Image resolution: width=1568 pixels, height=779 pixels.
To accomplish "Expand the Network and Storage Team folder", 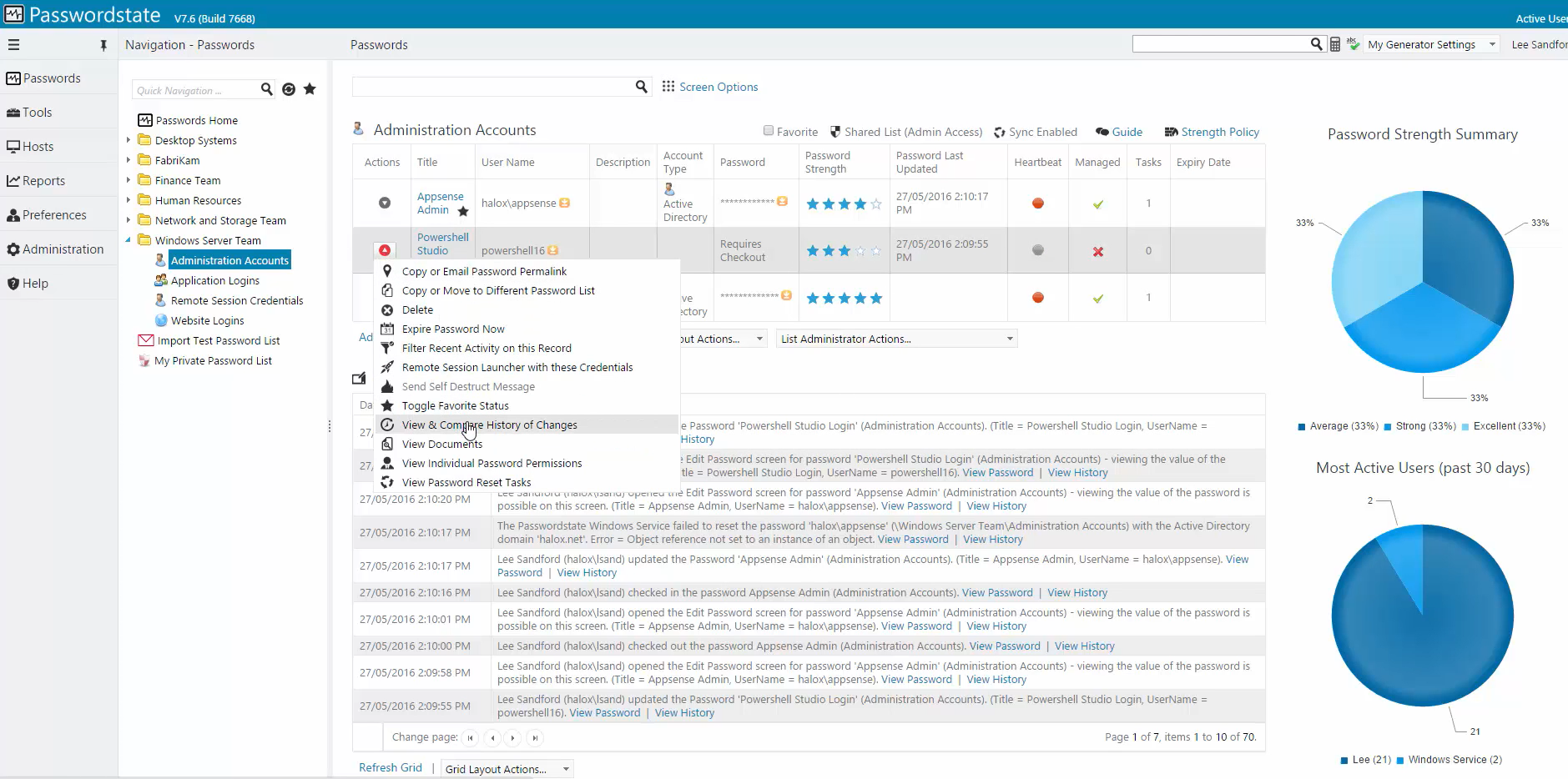I will point(129,220).
